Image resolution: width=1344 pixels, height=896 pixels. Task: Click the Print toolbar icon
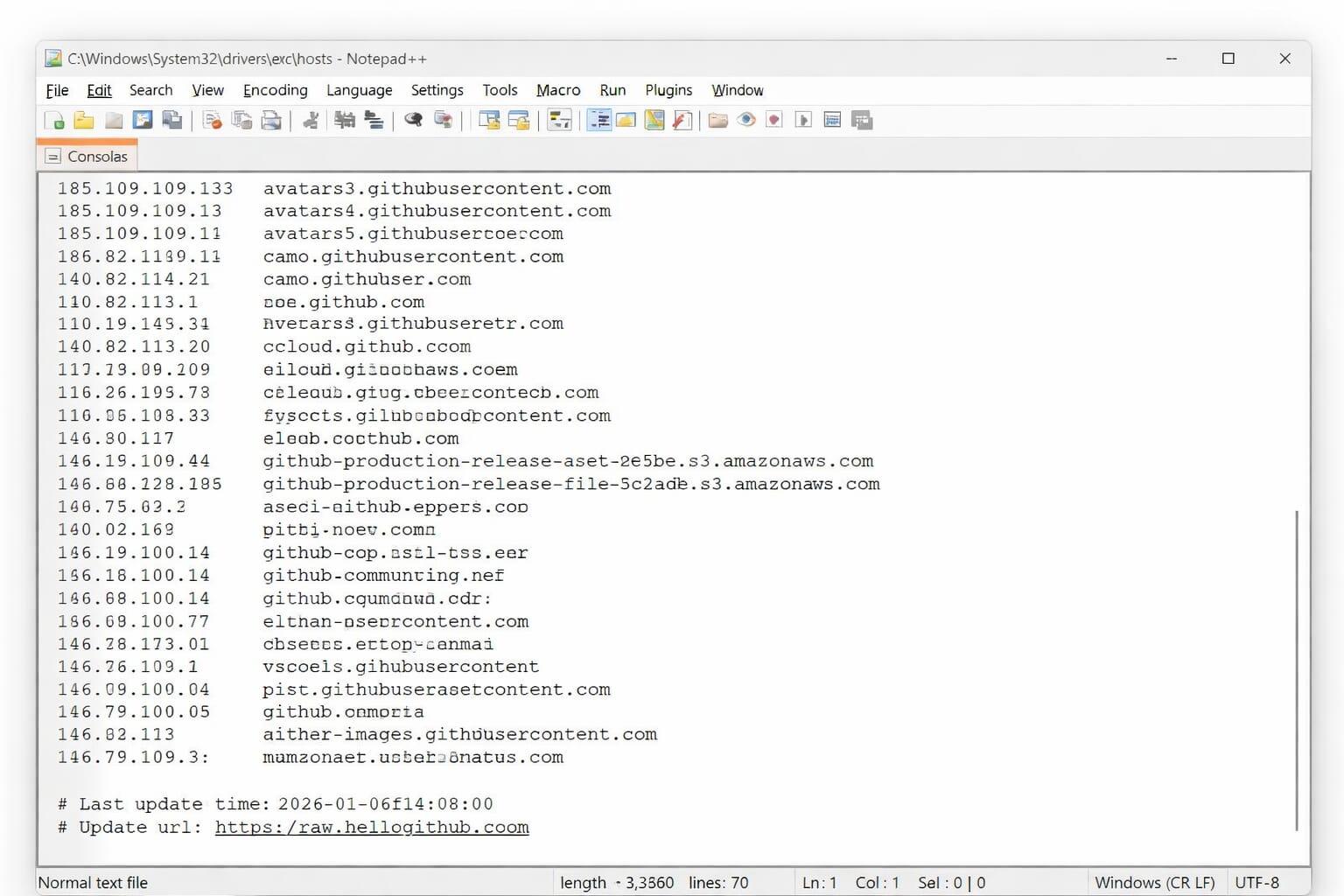(271, 121)
